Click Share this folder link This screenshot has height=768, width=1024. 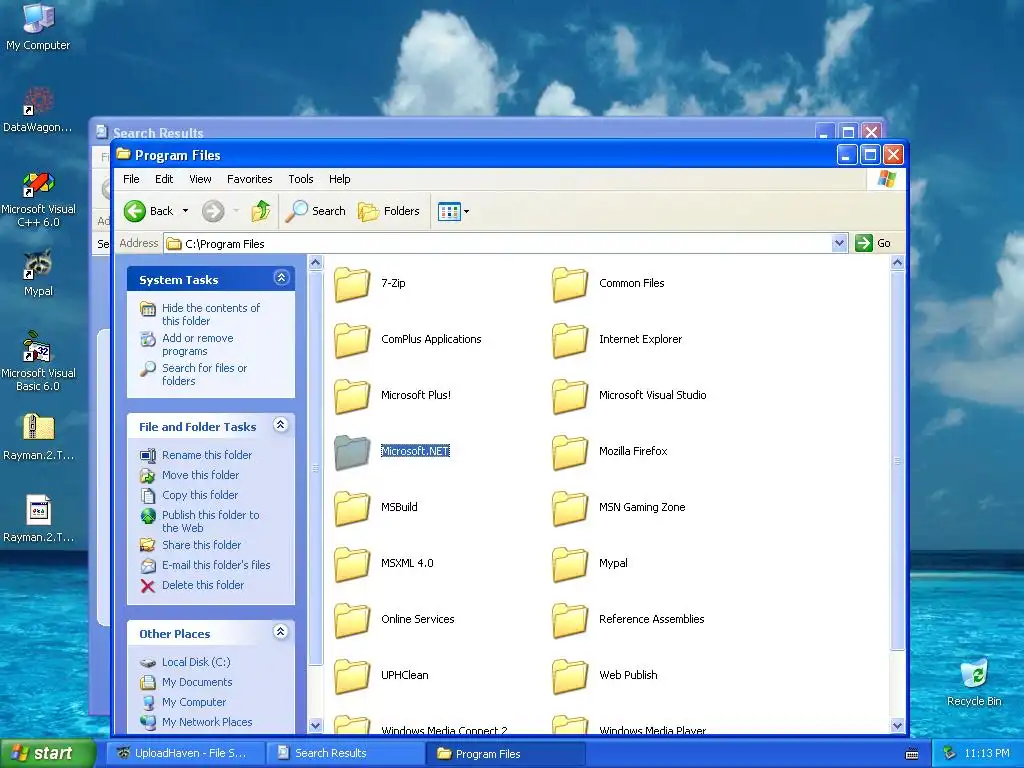point(201,545)
